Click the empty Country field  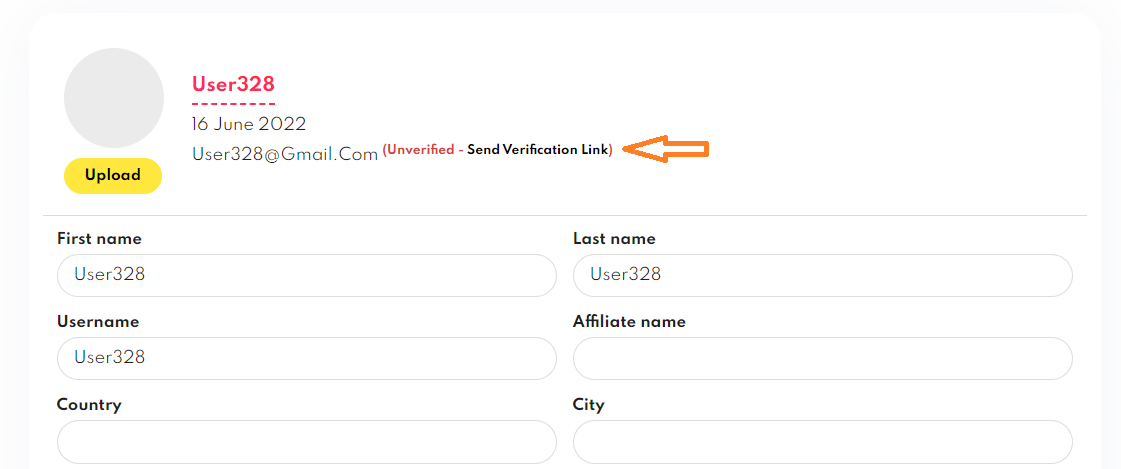[307, 442]
